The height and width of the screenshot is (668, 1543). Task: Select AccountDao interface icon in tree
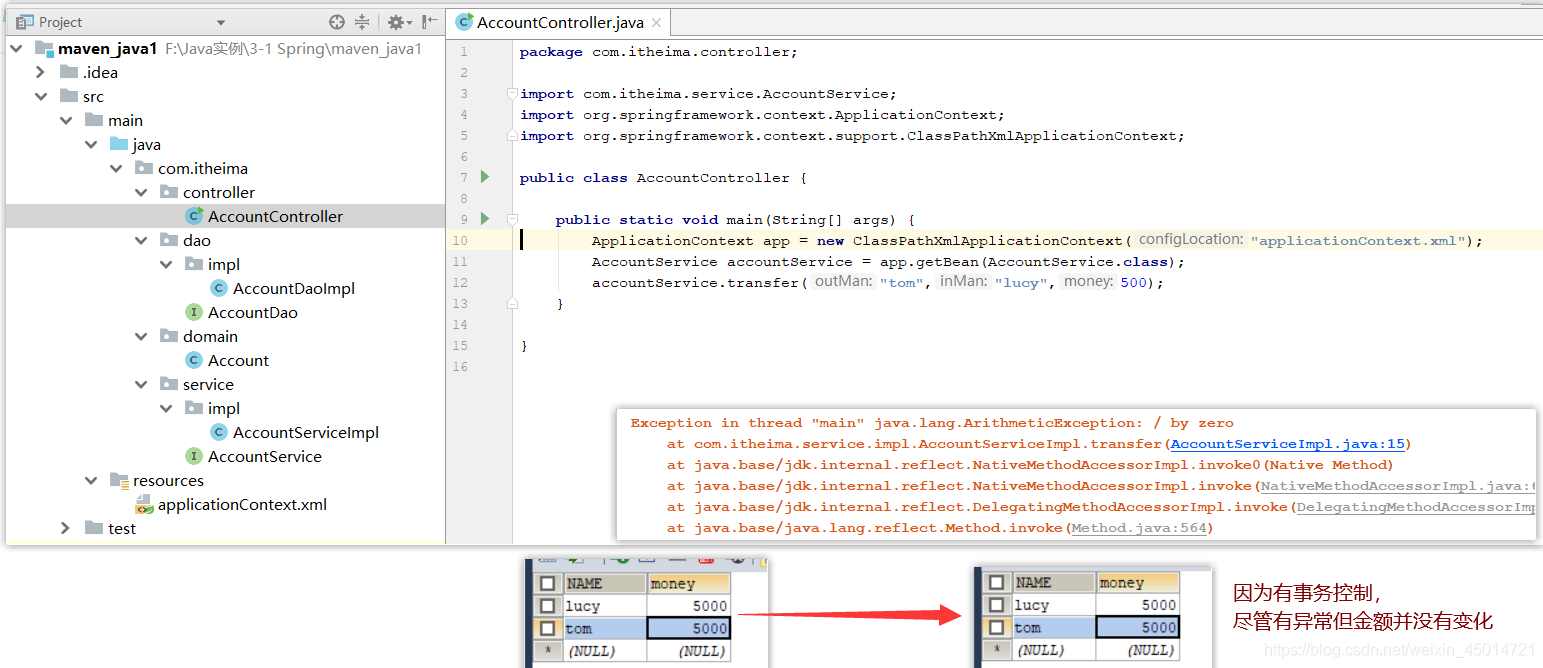[x=194, y=312]
